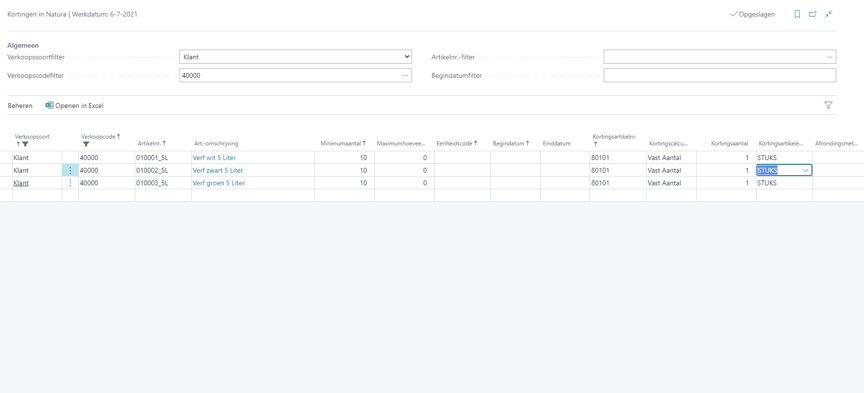Expand STUKS dropdown in Verf zwart row
The height and width of the screenshot is (393, 864).
coord(806,170)
